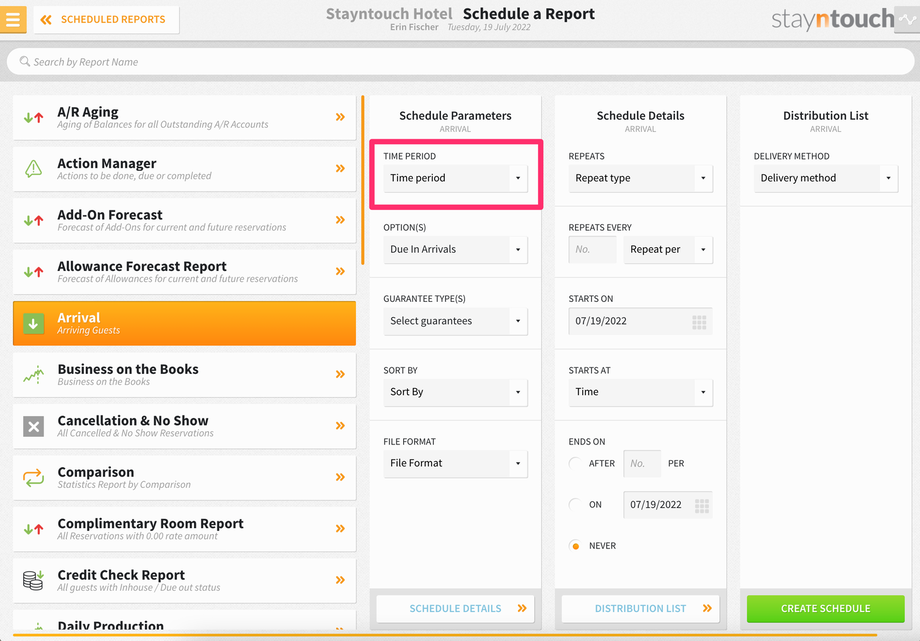The image size is (920, 641).
Task: Click Complimentary Room Report arrows icon
Action: pos(33,529)
